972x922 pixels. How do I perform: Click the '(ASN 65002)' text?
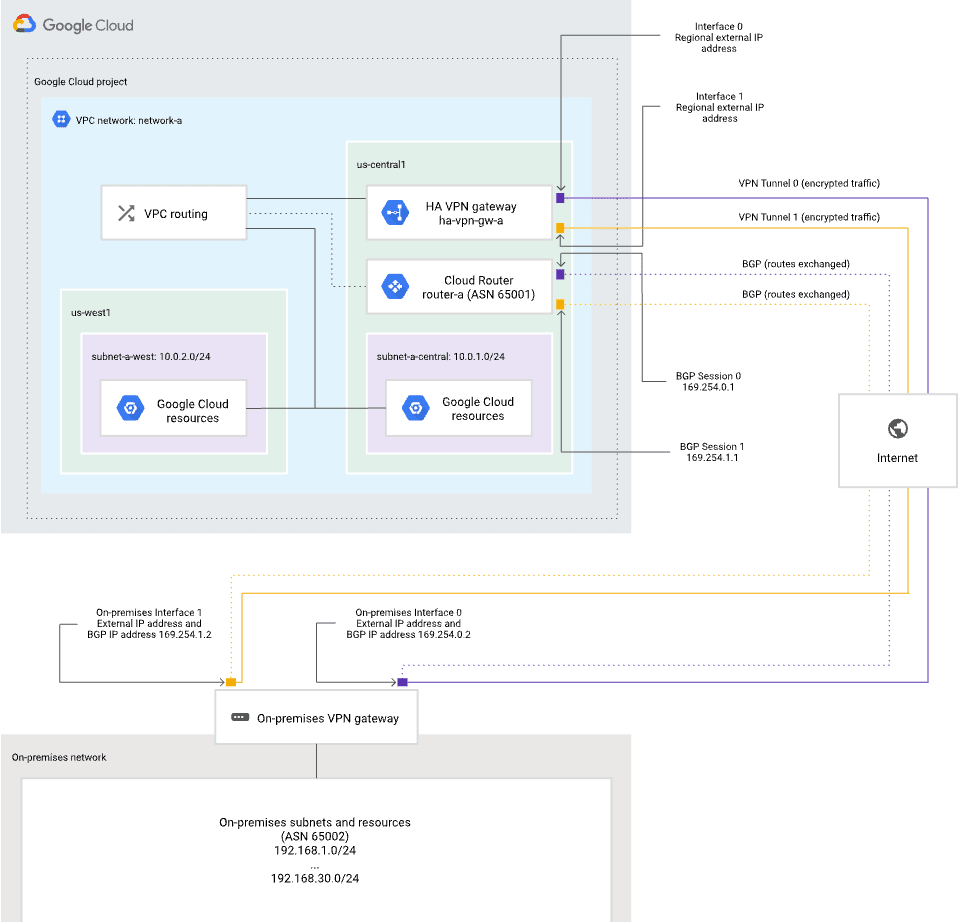(315, 836)
